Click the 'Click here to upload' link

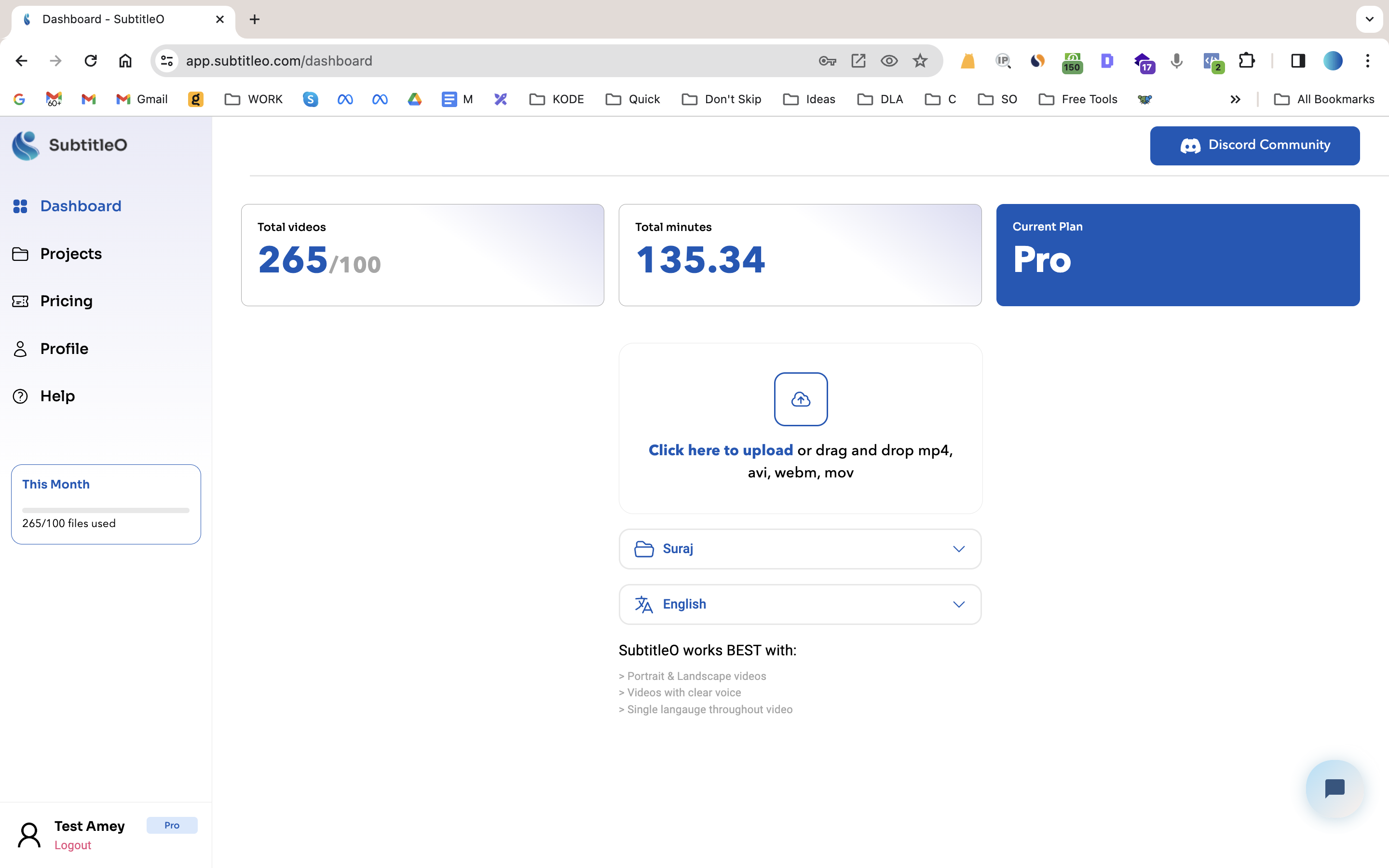(721, 450)
